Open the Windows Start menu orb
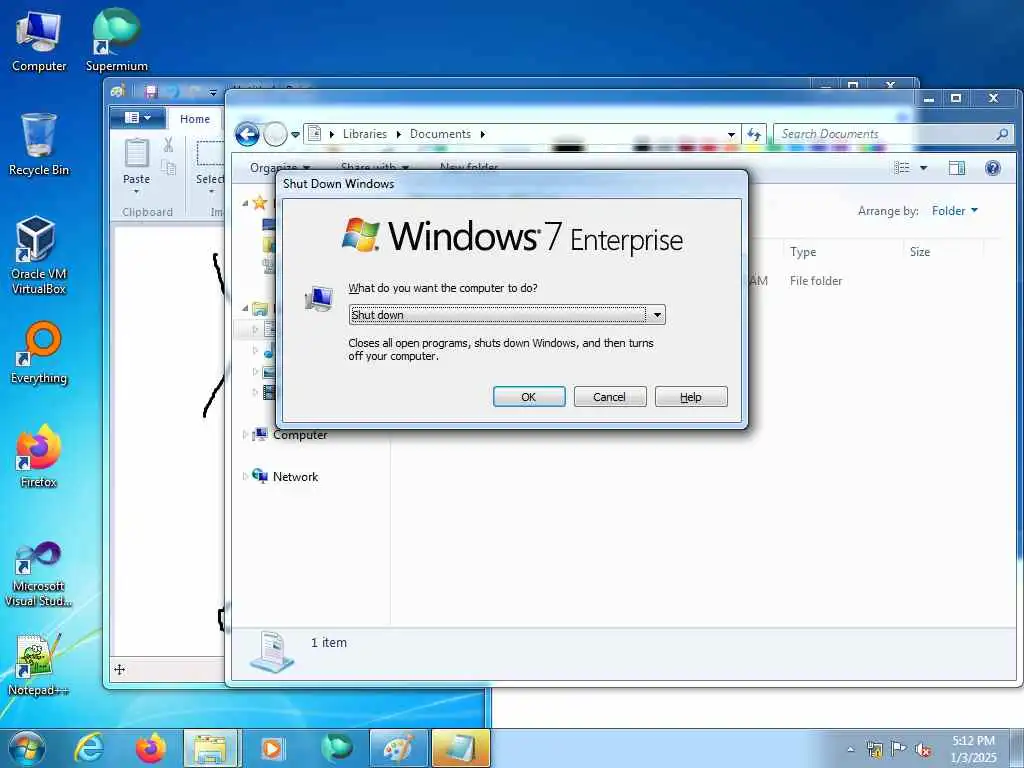 coord(27,748)
